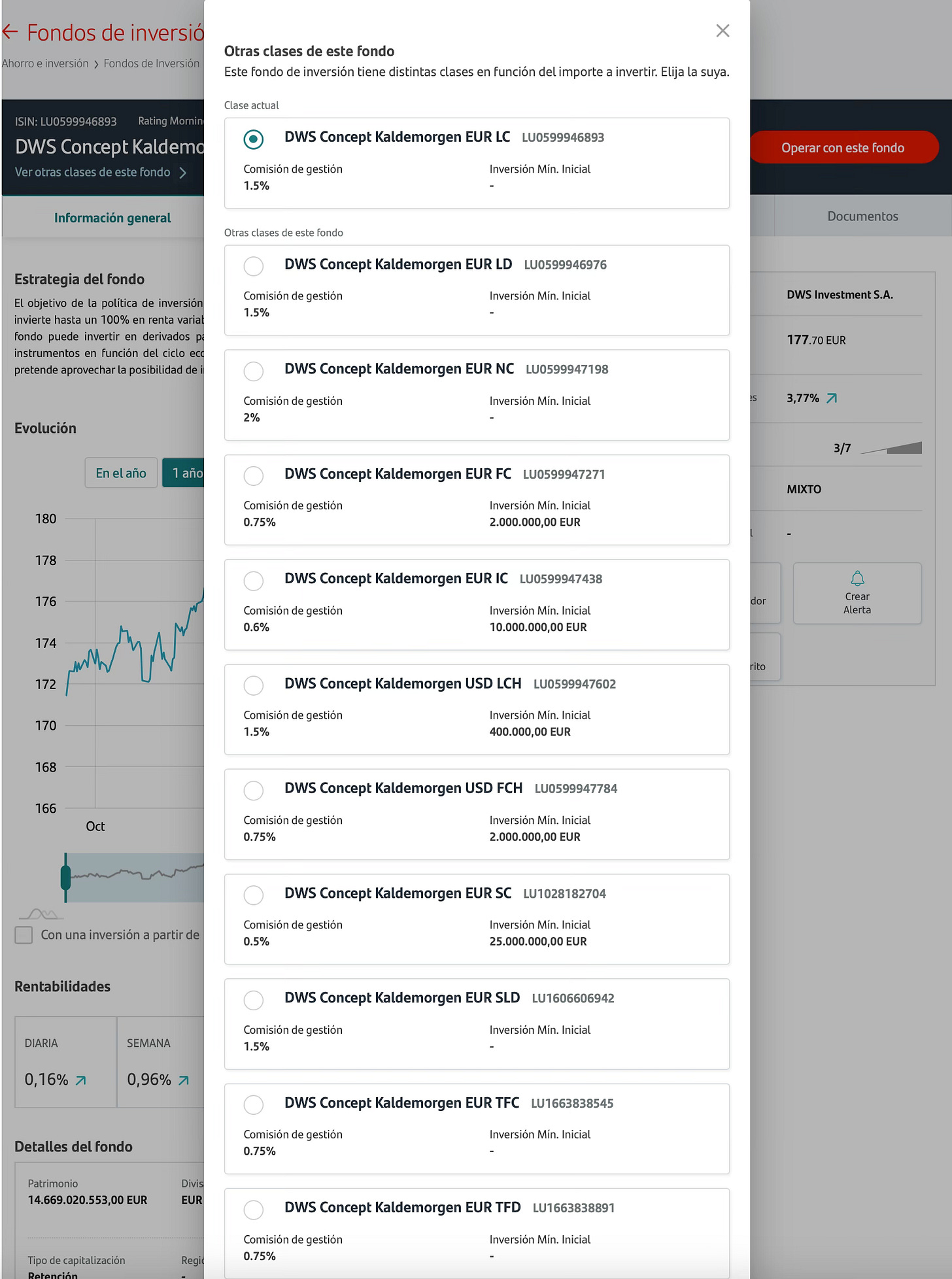Select the EUR TFC class radio button

click(x=254, y=1104)
